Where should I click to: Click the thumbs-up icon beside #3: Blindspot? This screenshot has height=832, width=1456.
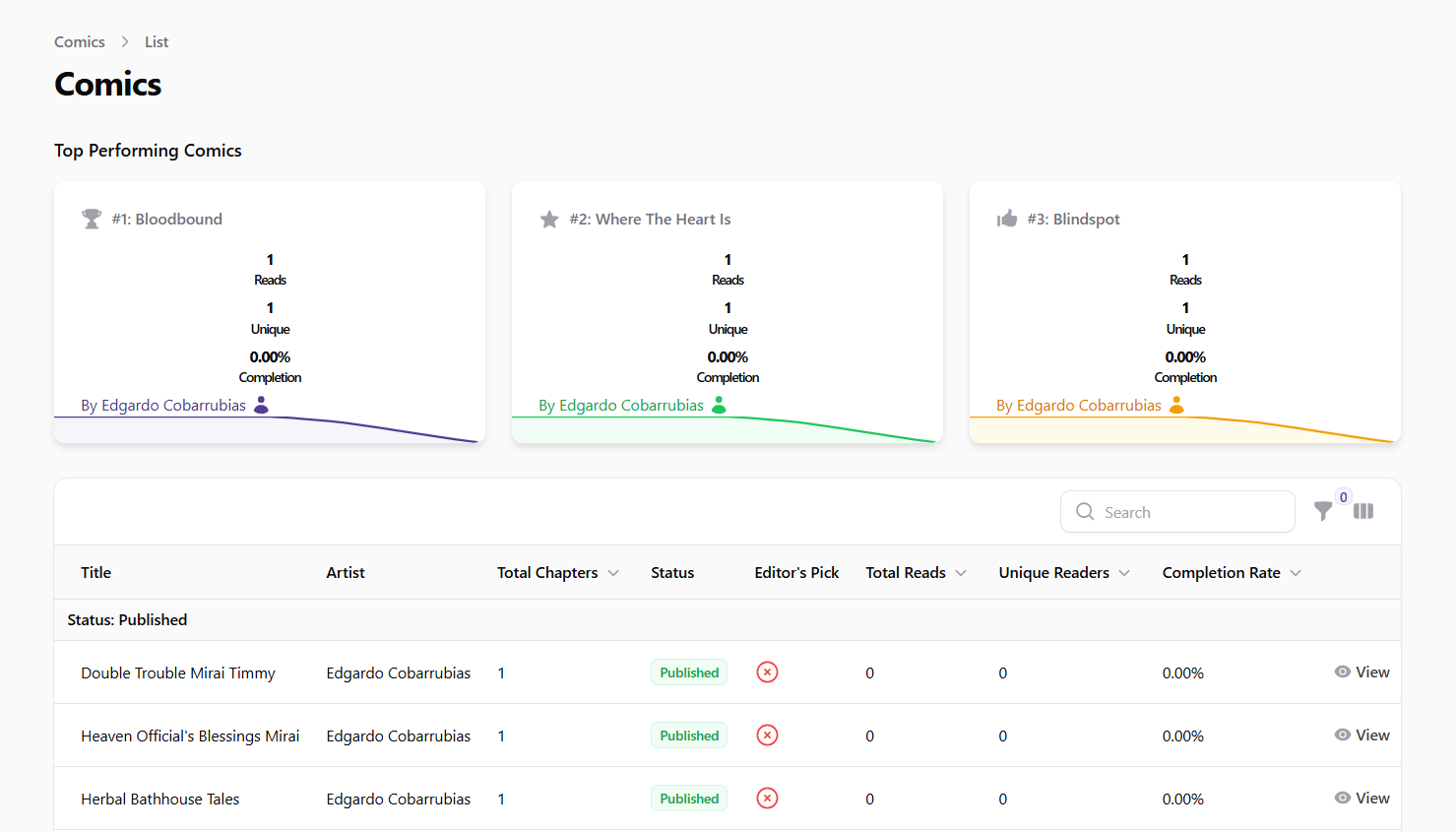click(1007, 219)
